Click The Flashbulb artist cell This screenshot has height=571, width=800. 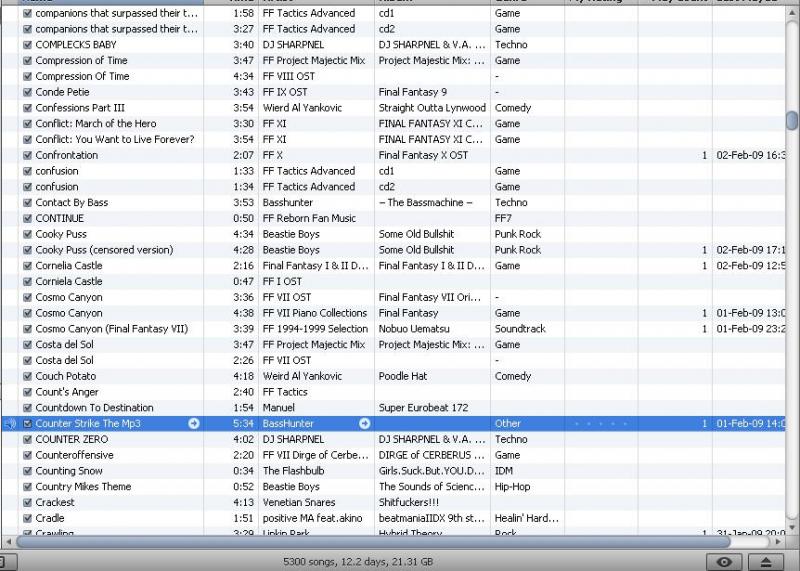[293, 471]
